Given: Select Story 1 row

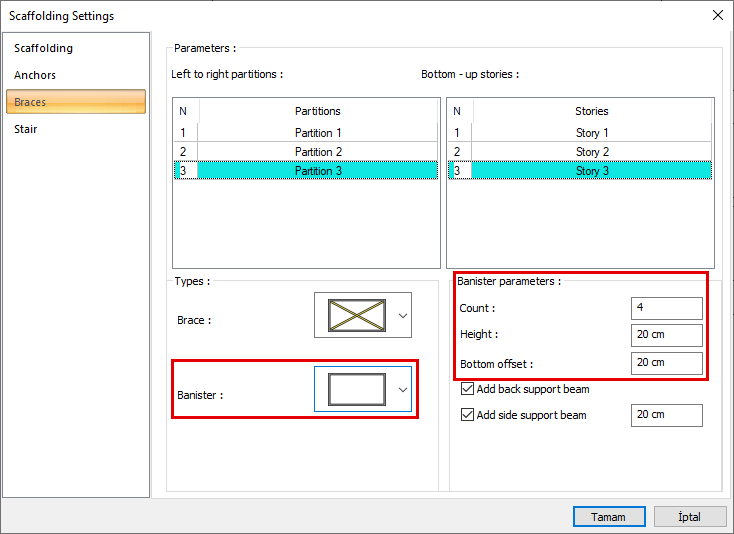Looking at the screenshot, I should [580, 133].
